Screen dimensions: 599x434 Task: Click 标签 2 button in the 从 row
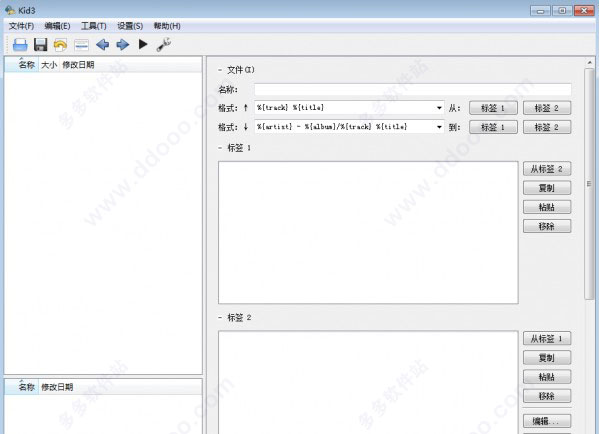coord(547,108)
